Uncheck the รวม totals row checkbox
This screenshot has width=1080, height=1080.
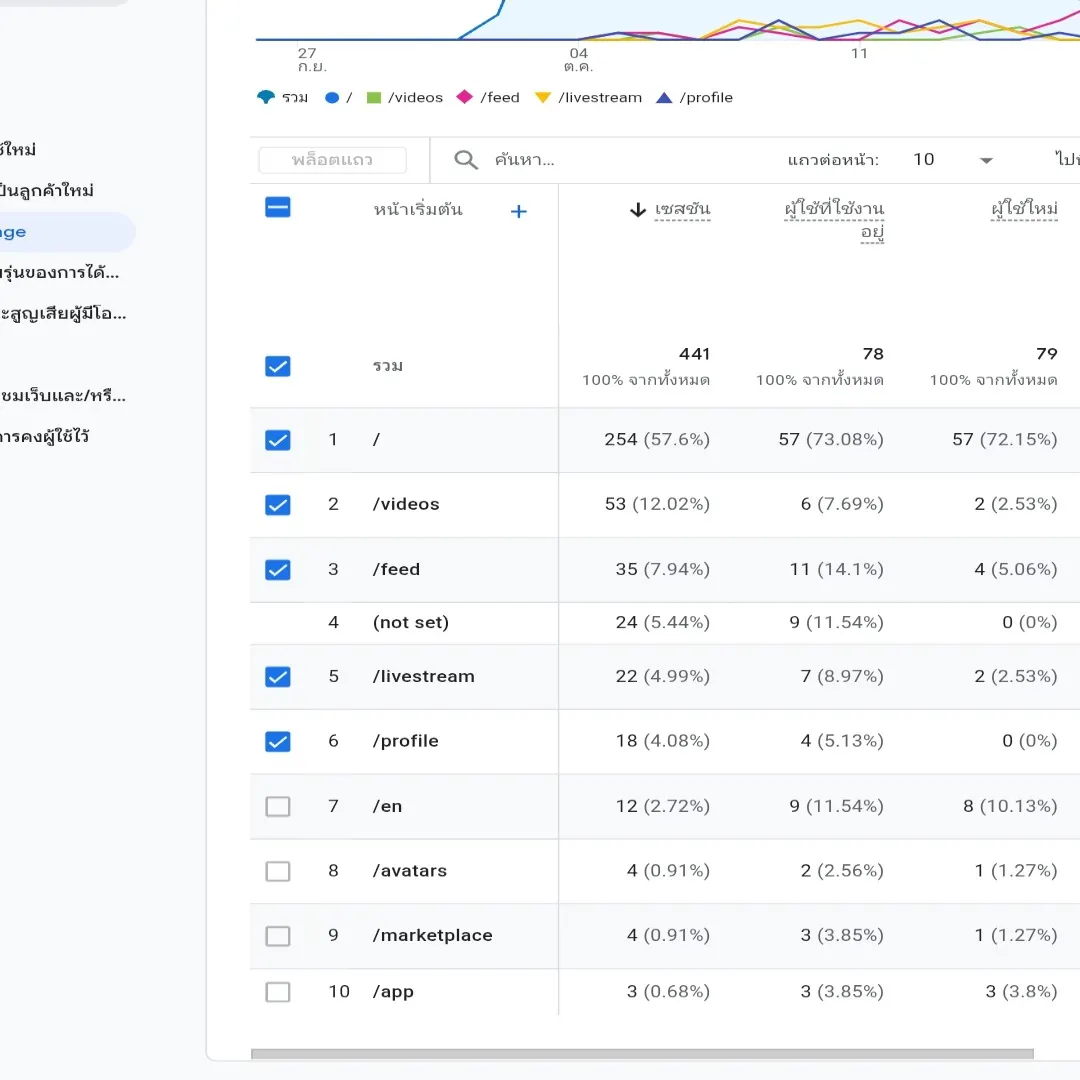tap(278, 366)
